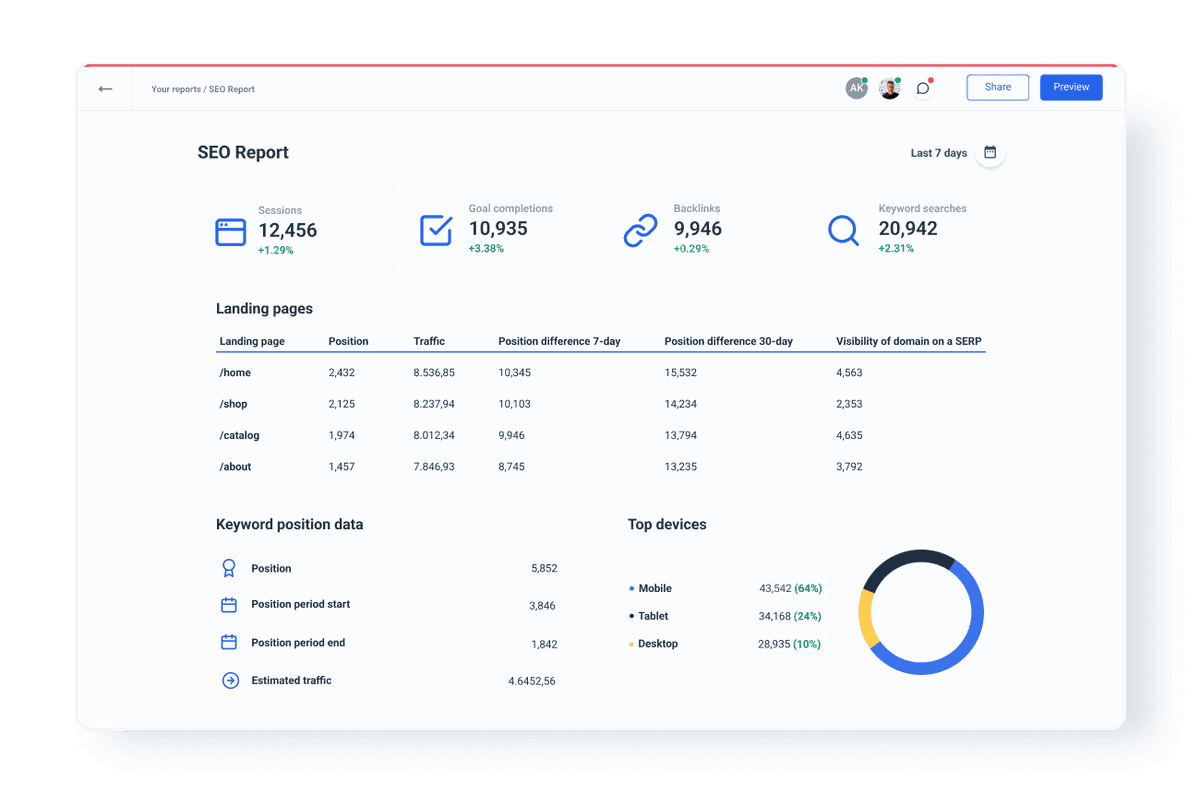The image size is (1200, 793).
Task: Click the back arrow in the header
Action: pyautogui.click(x=105, y=88)
